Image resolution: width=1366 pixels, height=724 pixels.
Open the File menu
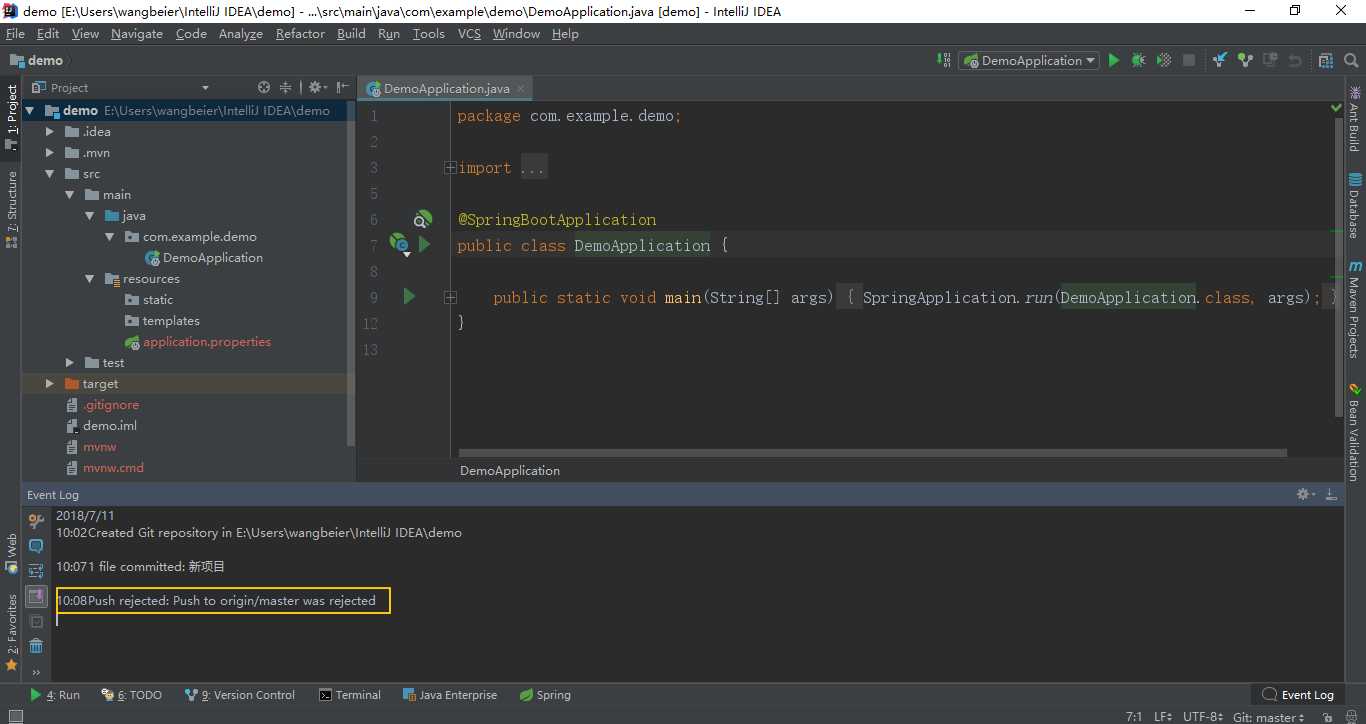click(15, 34)
